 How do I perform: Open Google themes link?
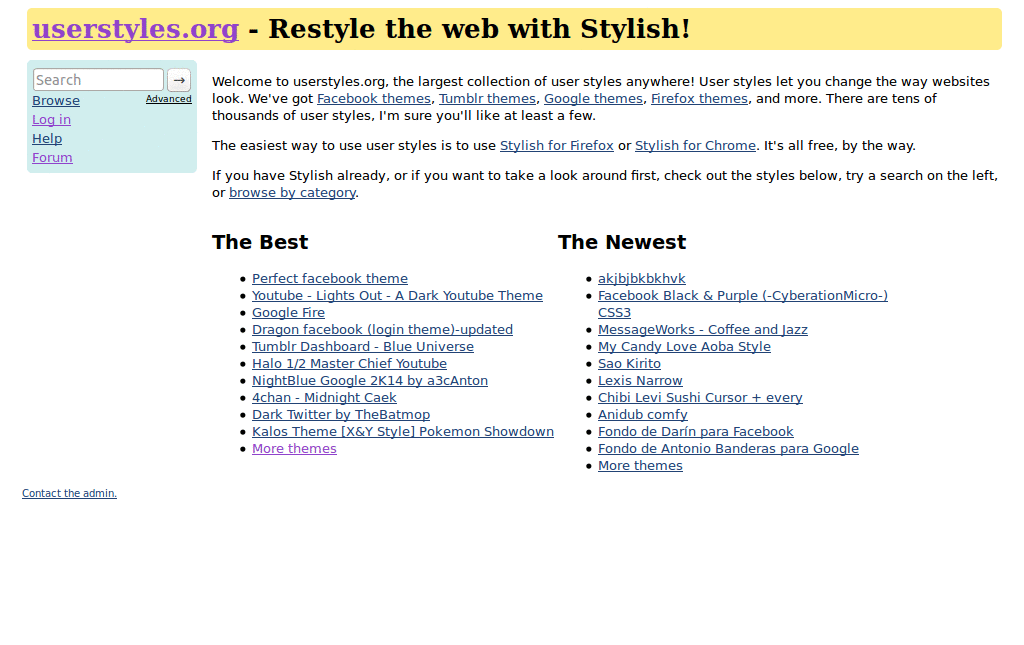[x=593, y=99]
